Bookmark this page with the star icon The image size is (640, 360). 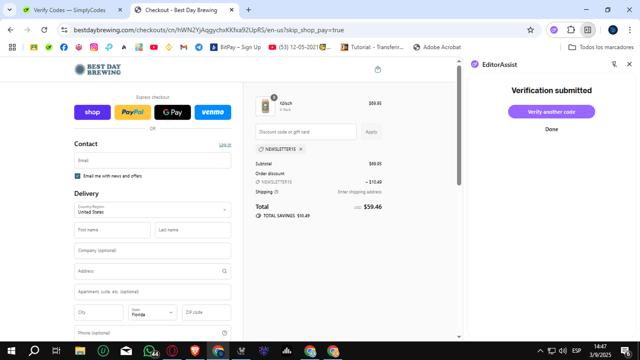click(x=530, y=30)
